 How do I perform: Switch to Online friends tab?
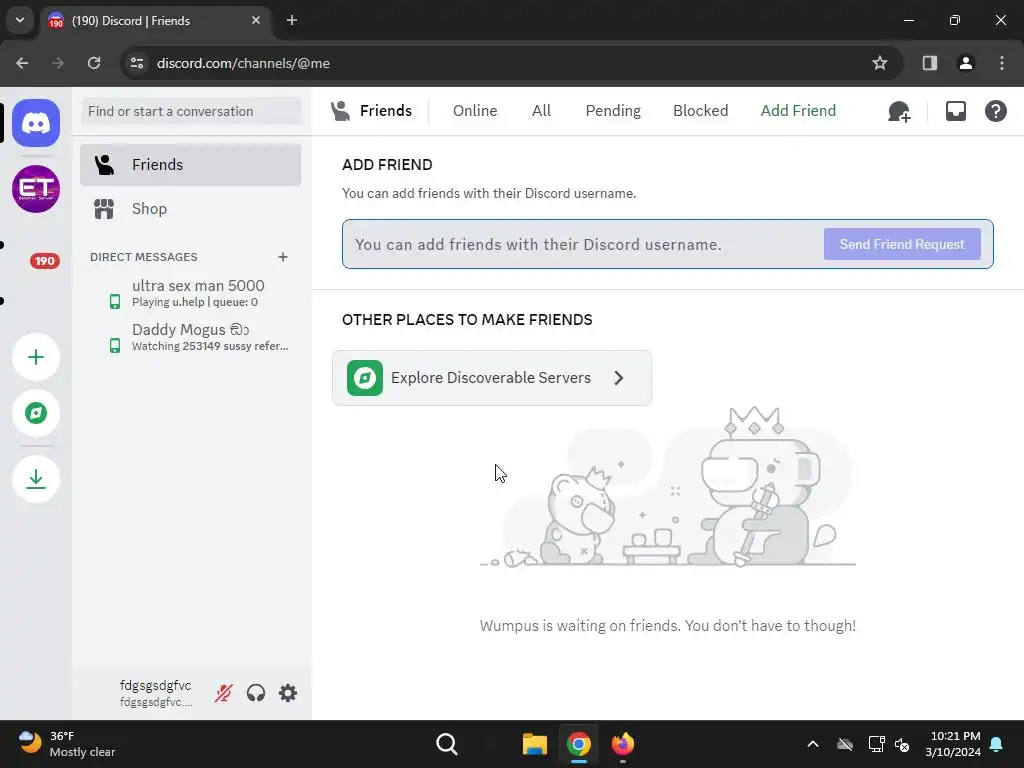(x=475, y=111)
